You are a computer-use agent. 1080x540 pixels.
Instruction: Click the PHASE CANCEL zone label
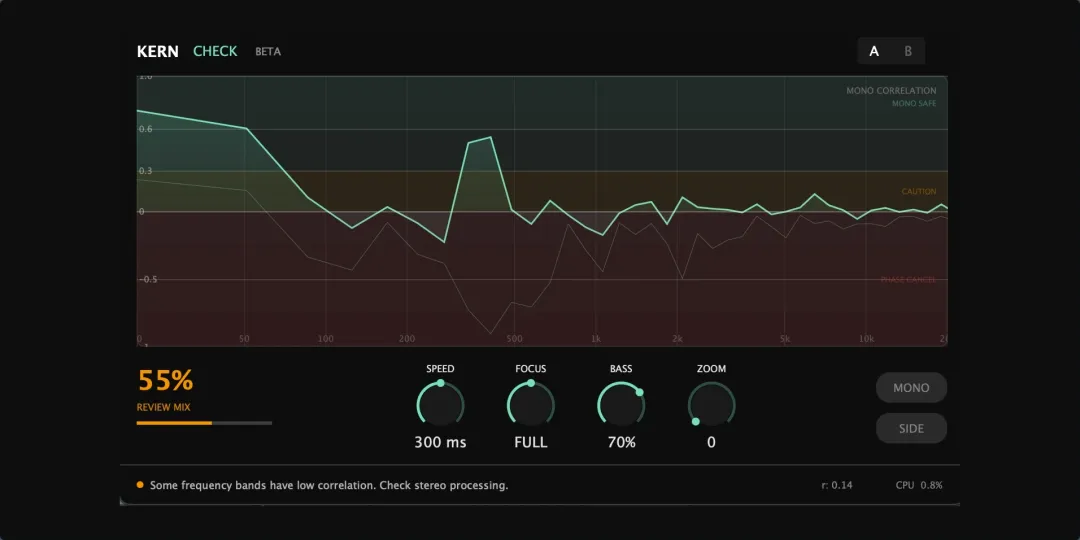coord(908,280)
